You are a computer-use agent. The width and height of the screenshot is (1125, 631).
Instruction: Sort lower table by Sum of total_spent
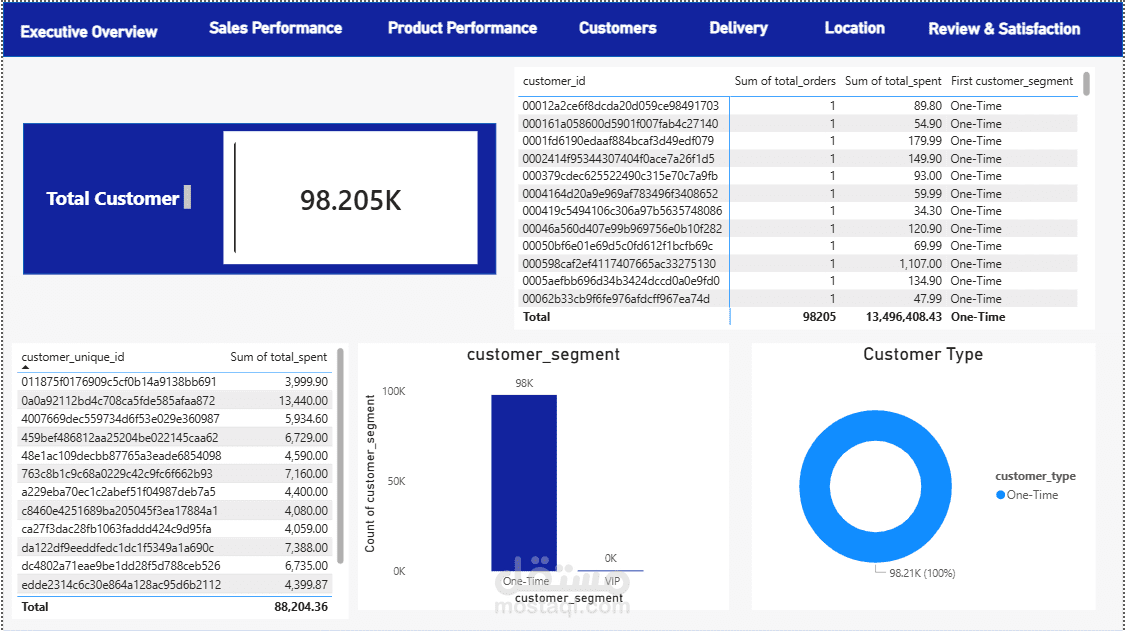pyautogui.click(x=278, y=357)
